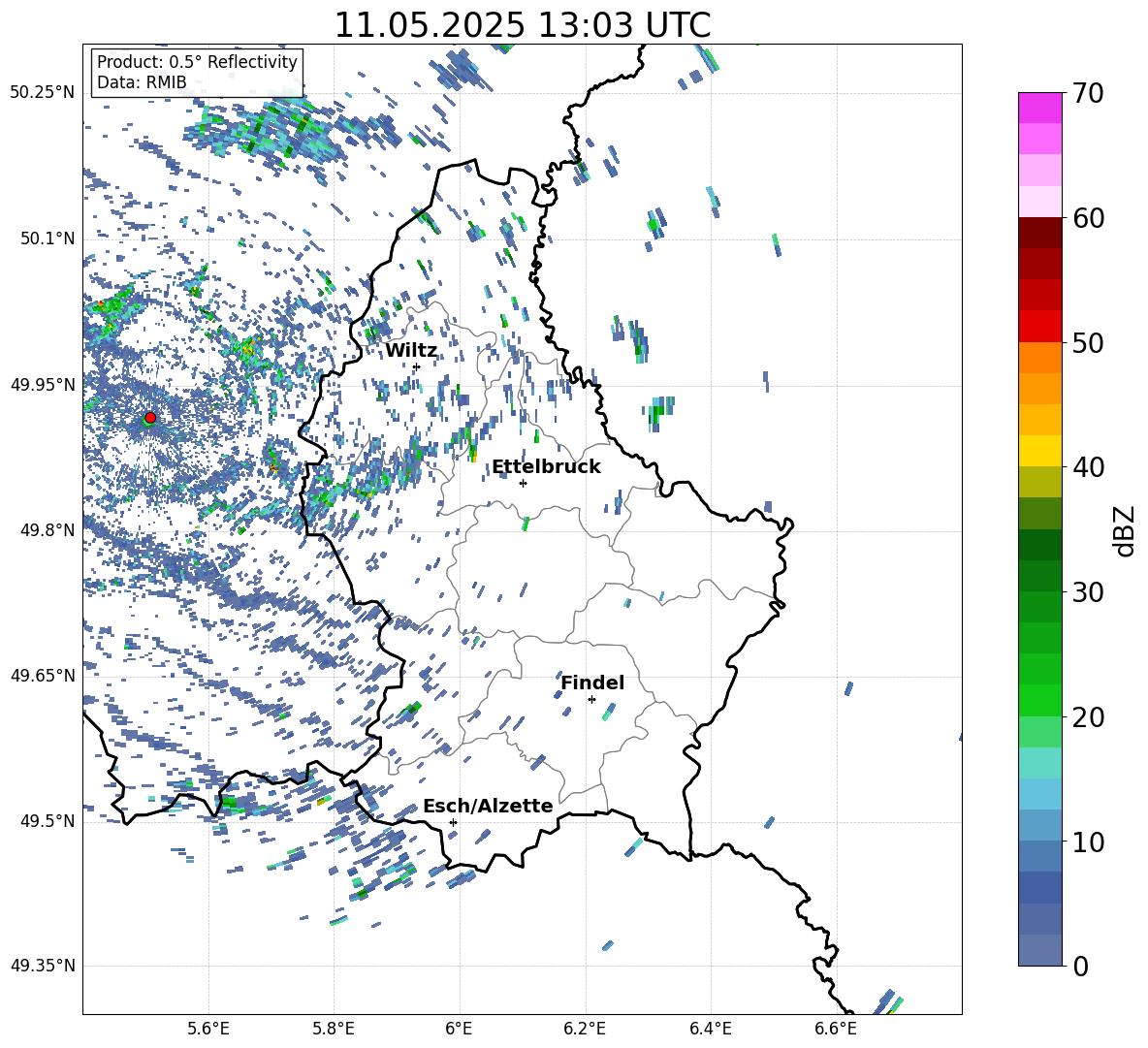Click the title '11.05.2025 13:03 UTC'

coord(523,25)
